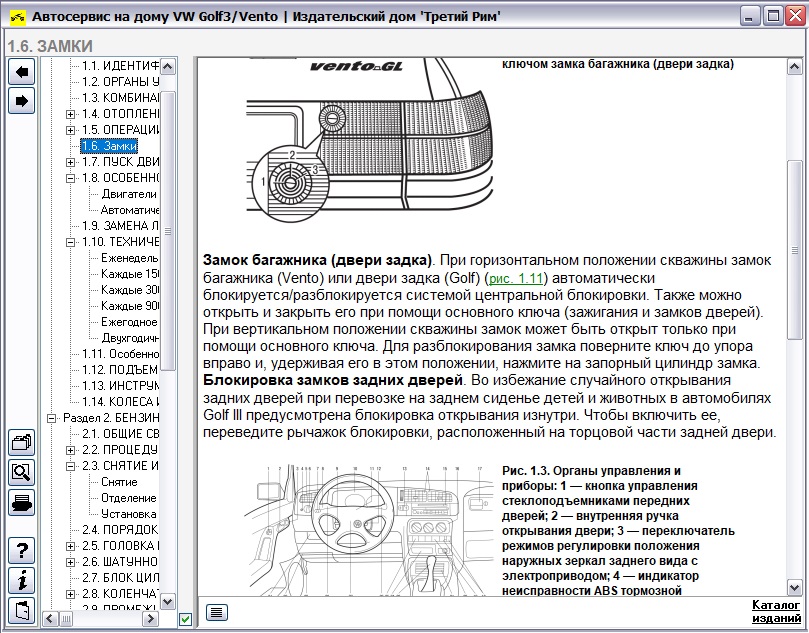Click the printer icon
This screenshot has width=809, height=633.
[x=22, y=502]
